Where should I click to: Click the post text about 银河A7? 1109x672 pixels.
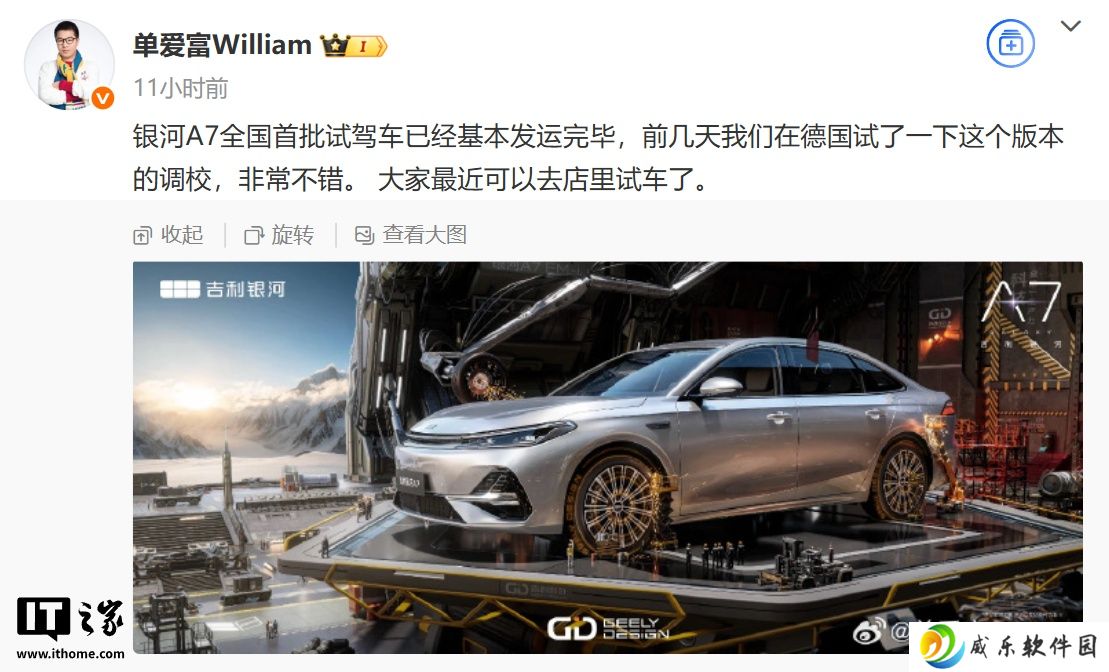(598, 158)
